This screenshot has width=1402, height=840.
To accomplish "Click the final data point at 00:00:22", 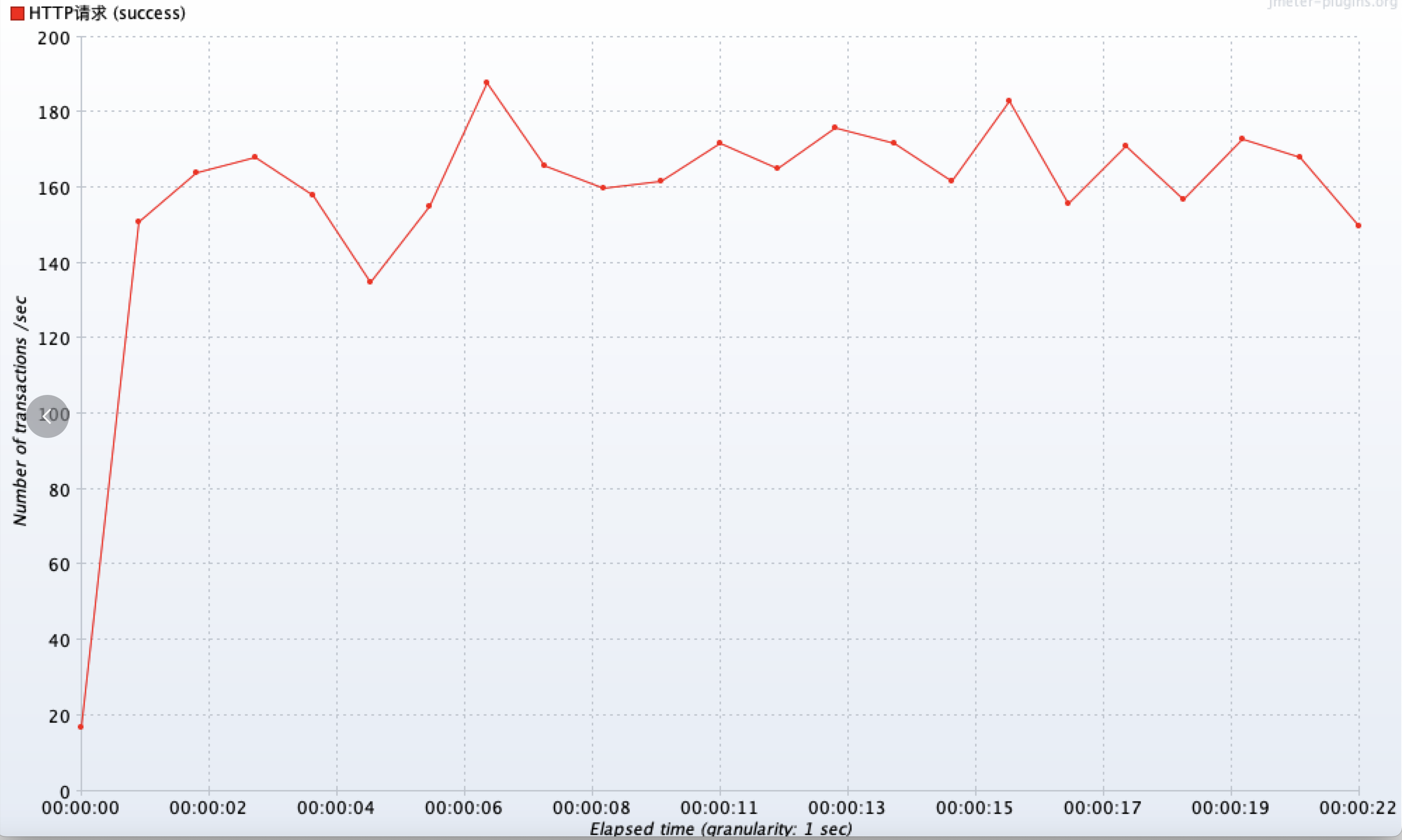I will [x=1358, y=225].
